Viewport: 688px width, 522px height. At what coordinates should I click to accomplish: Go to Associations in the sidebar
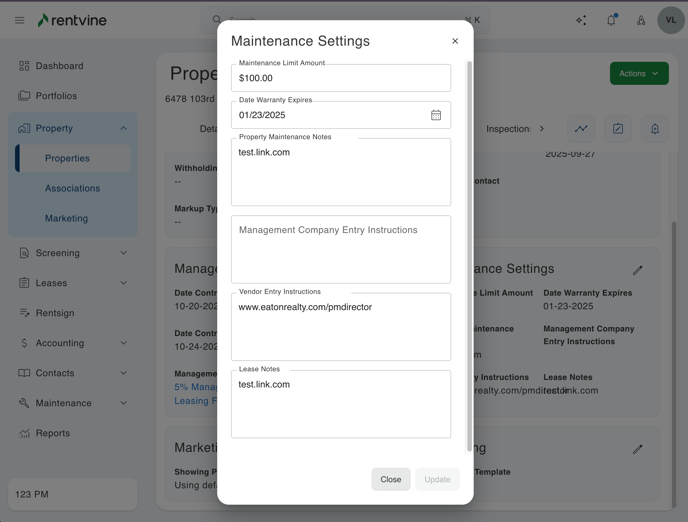(x=72, y=188)
